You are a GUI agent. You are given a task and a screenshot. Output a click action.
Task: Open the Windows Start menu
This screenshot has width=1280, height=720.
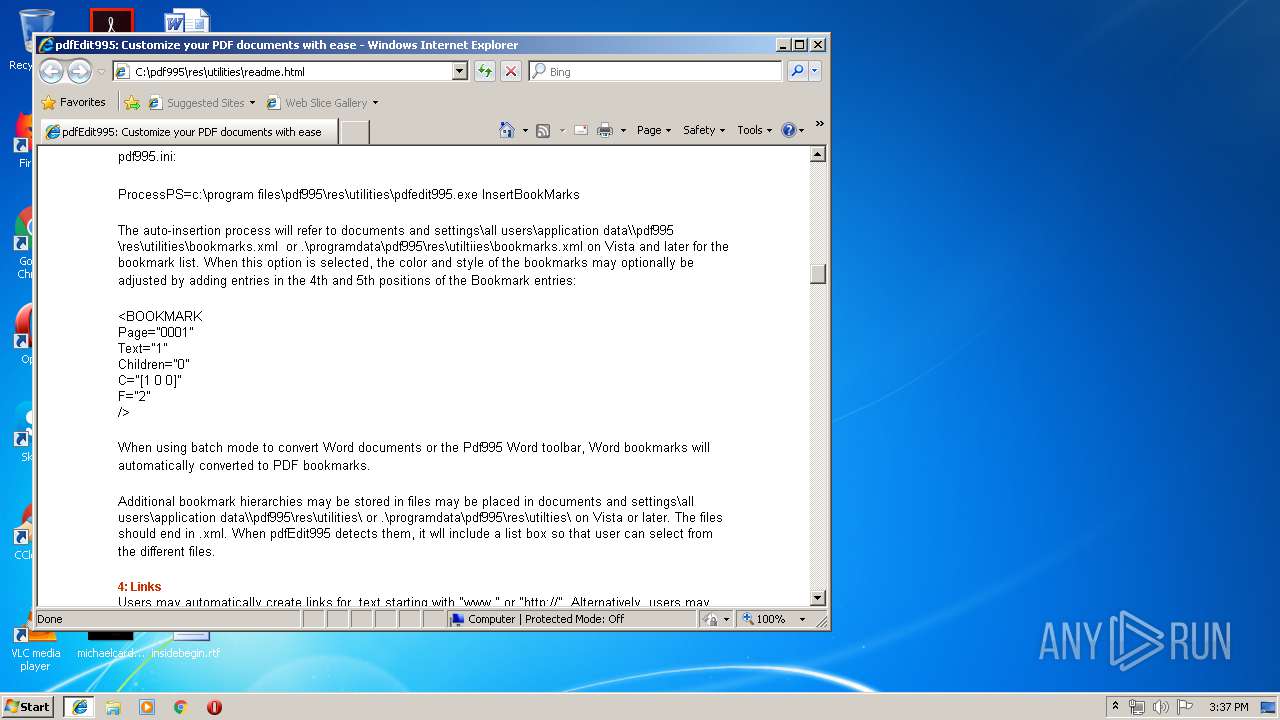[27, 706]
